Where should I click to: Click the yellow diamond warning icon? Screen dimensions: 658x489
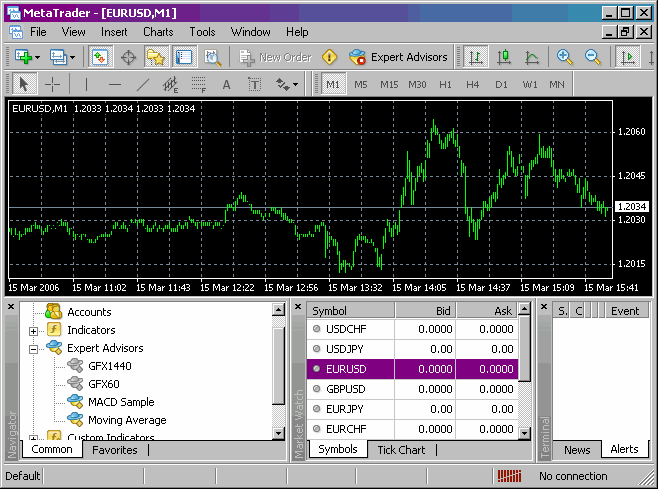[329, 57]
